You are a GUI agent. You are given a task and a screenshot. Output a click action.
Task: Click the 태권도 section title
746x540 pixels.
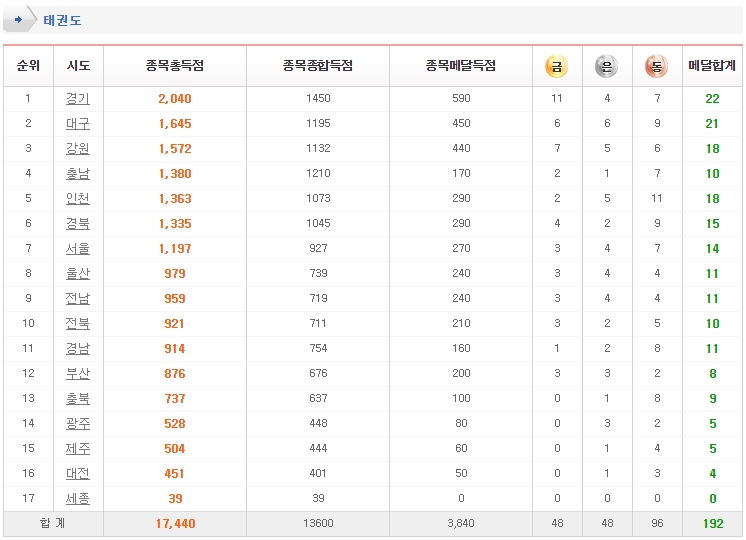pyautogui.click(x=62, y=20)
